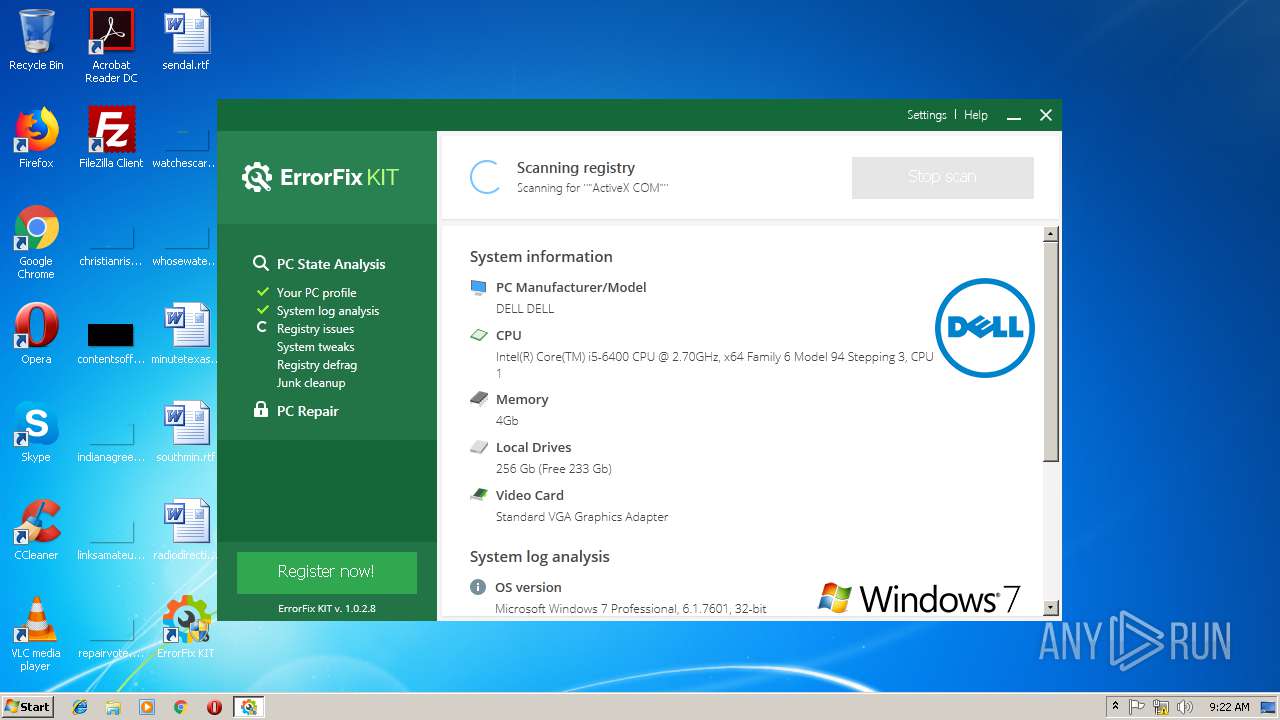
Task: Click the Stop scan button
Action: [942, 177]
